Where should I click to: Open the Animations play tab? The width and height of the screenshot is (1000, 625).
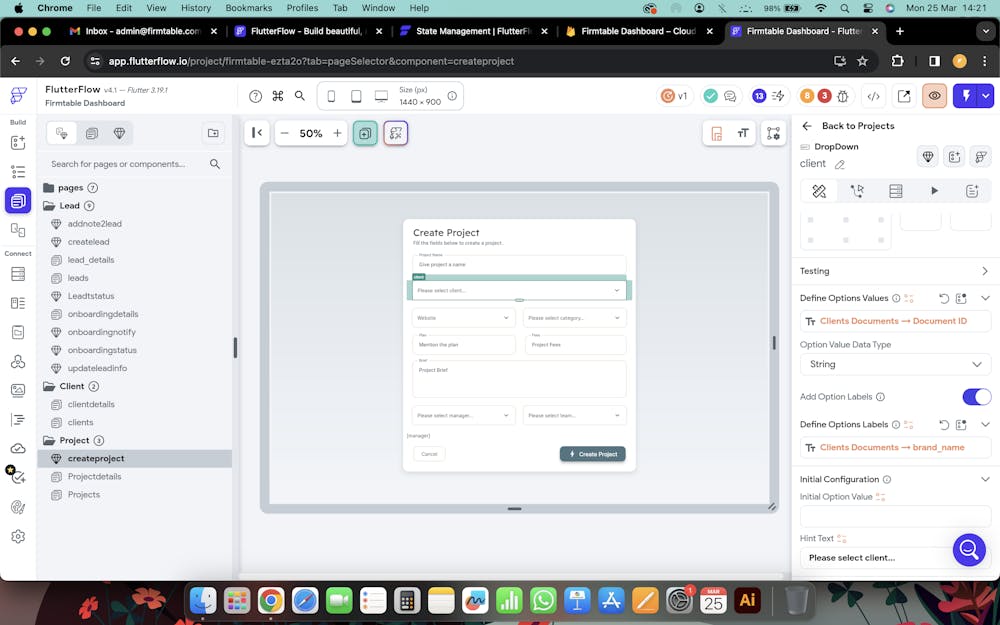[x=934, y=191]
